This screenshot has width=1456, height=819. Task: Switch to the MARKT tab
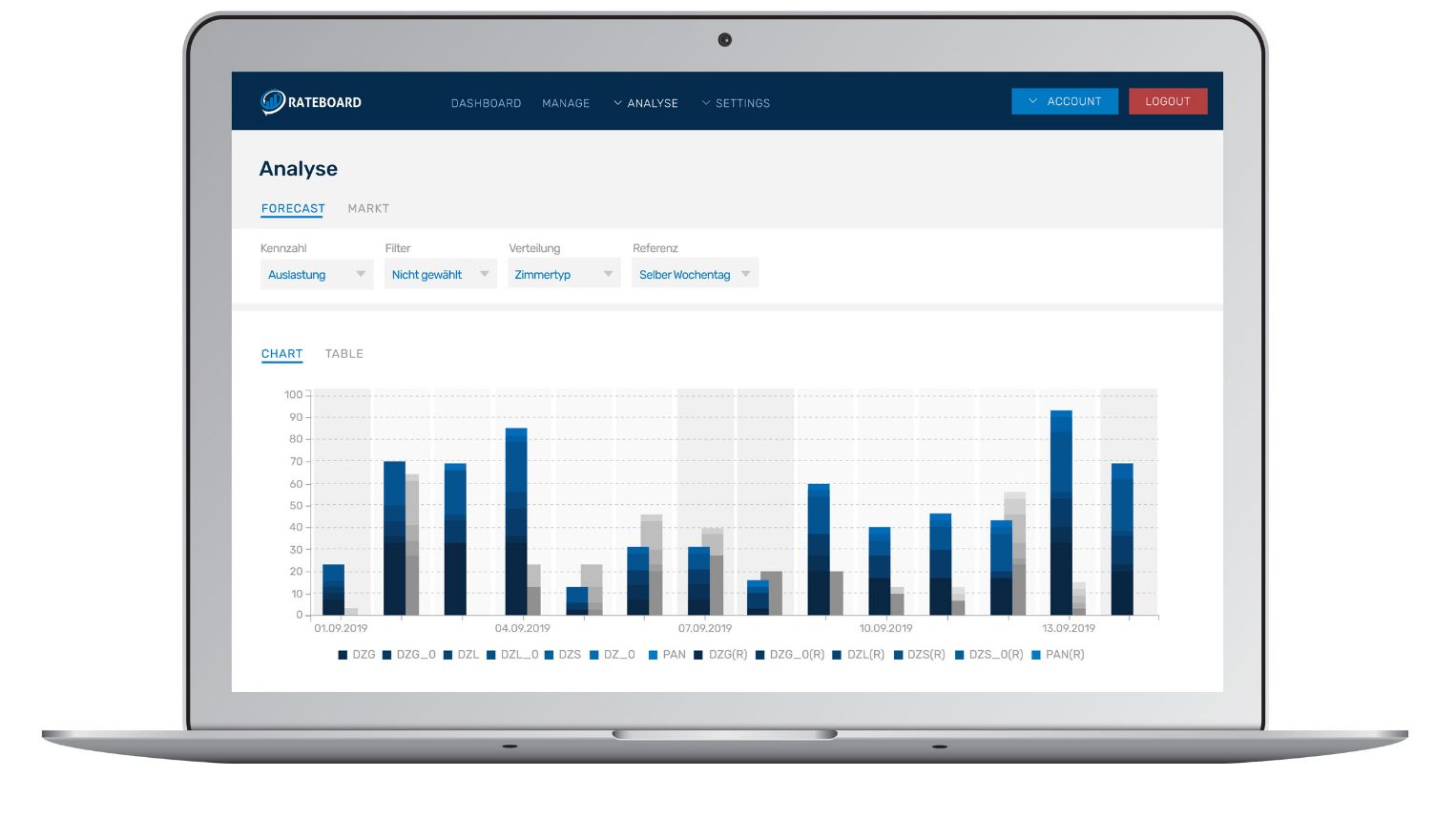point(368,208)
